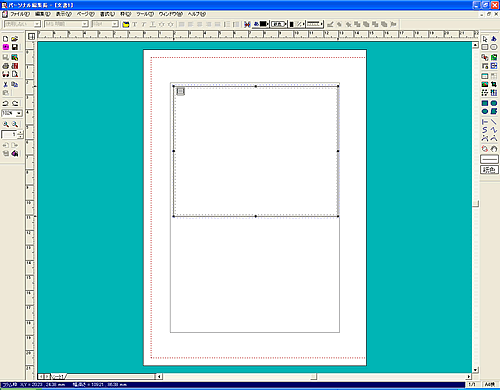The height and width of the screenshot is (390, 500).
Task: Click the red-blue butterfly icon in toolbar
Action: (247, 24)
